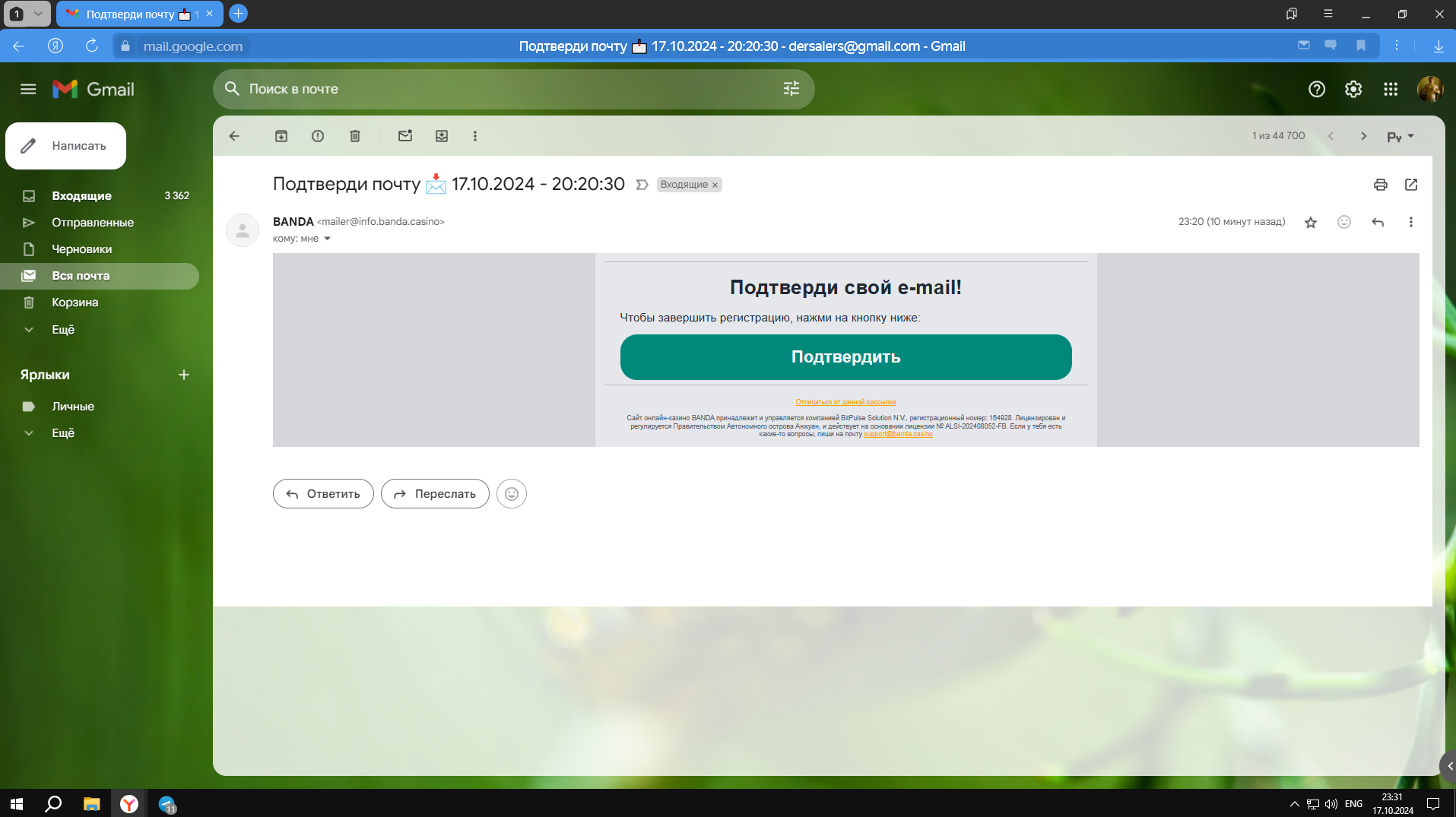Add emoji reaction in message header
Screen dimensions: 1456x817
coord(1344,222)
